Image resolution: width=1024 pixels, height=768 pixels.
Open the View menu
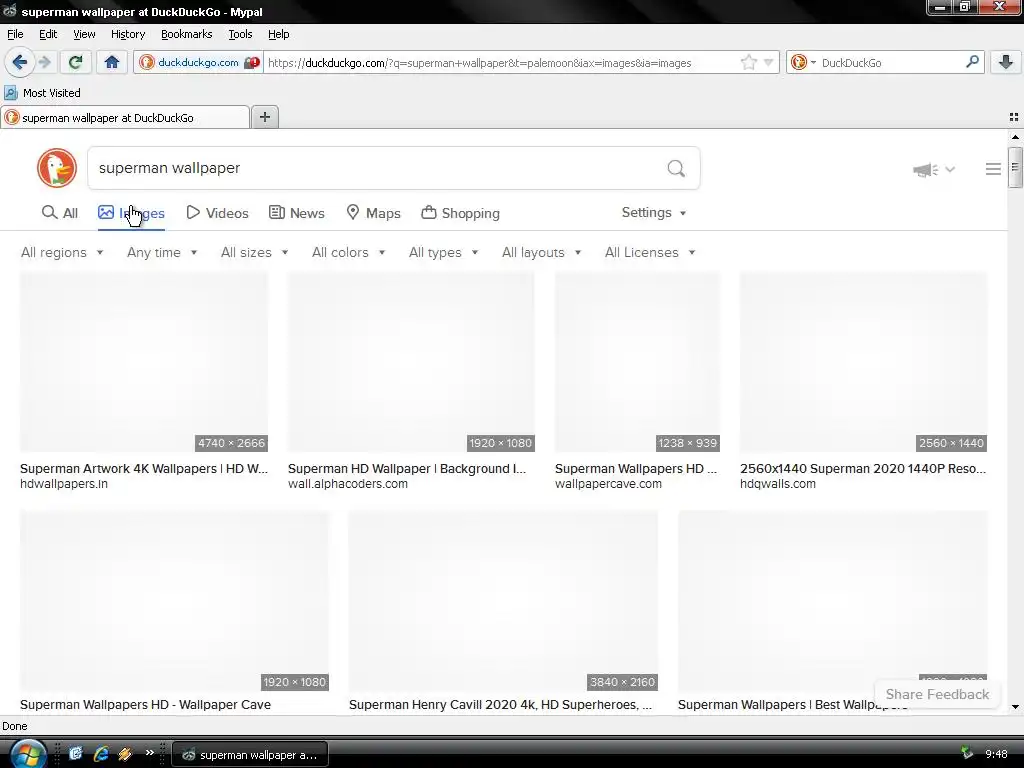coord(84,34)
